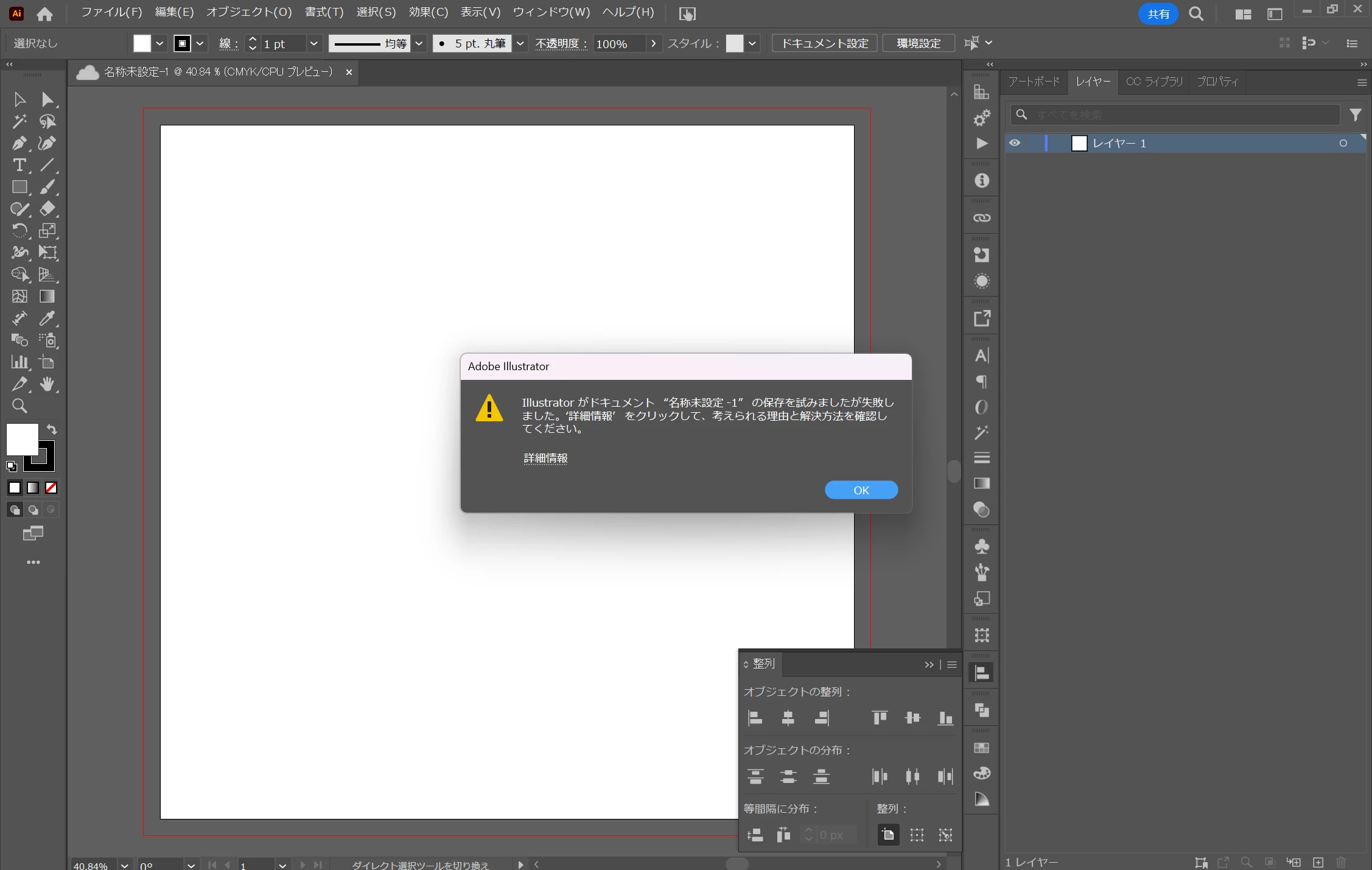
Task: Open stroke weight dropdown
Action: tap(313, 43)
